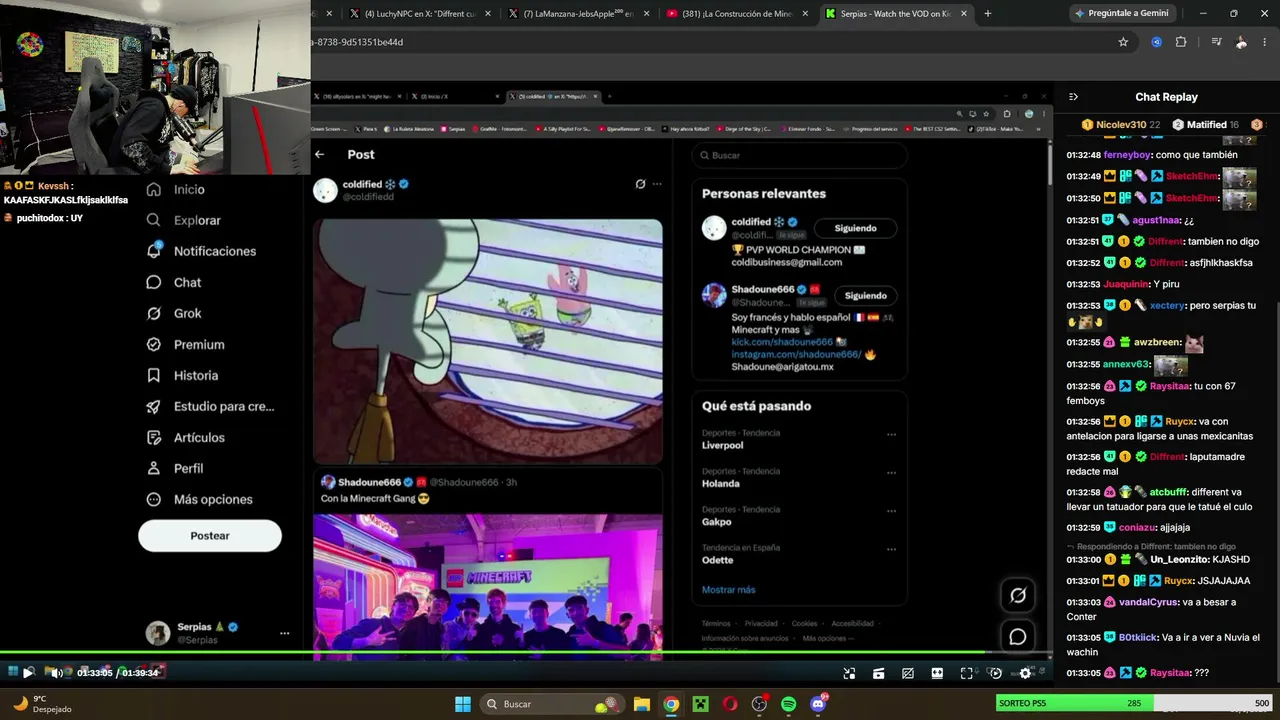
Task: Mute the video player volume icon
Action: 55,673
